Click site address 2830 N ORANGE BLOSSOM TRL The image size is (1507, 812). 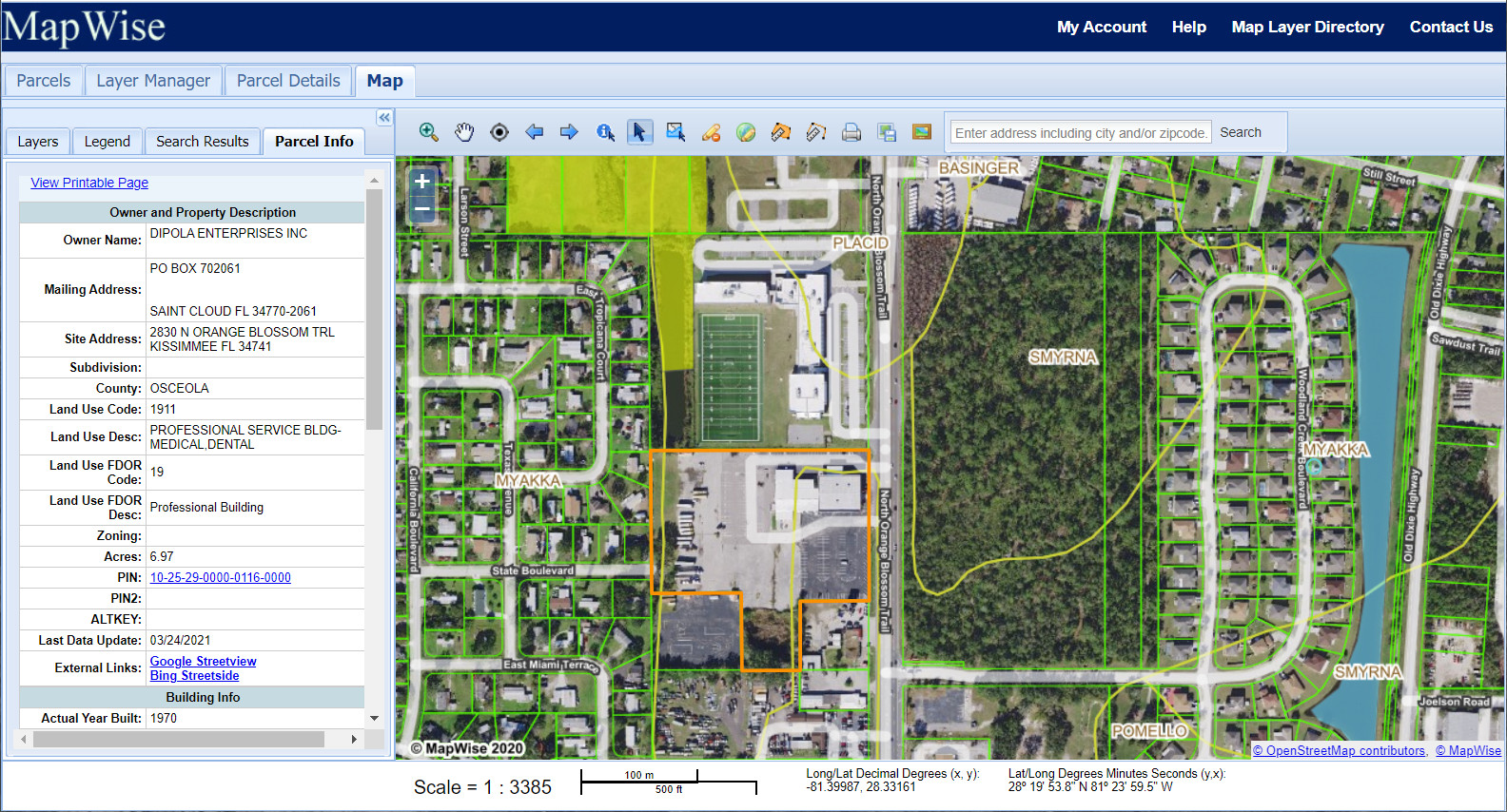point(243,332)
